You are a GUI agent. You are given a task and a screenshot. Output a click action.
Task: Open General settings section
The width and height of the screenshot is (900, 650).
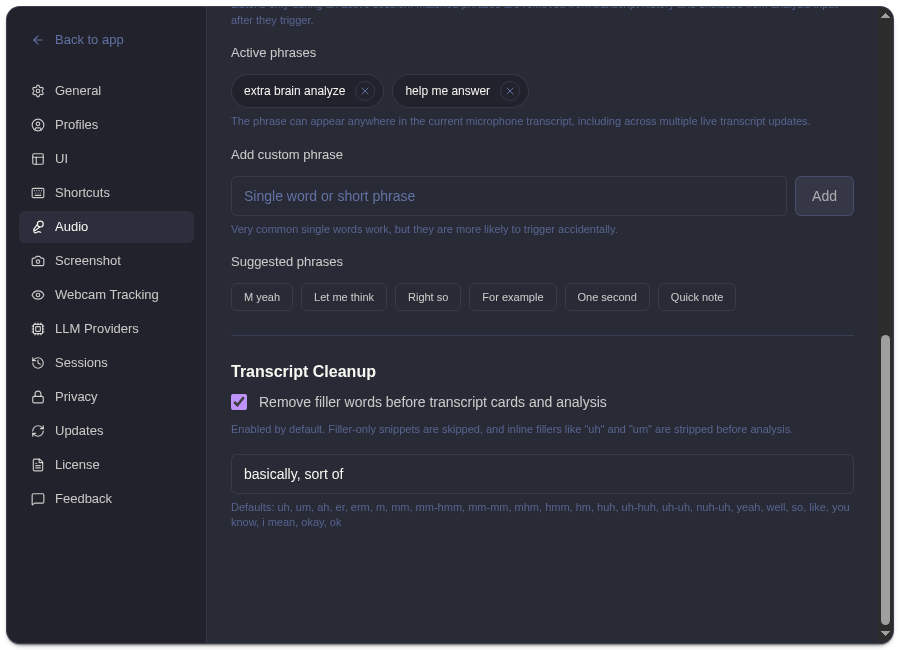[x=107, y=91]
